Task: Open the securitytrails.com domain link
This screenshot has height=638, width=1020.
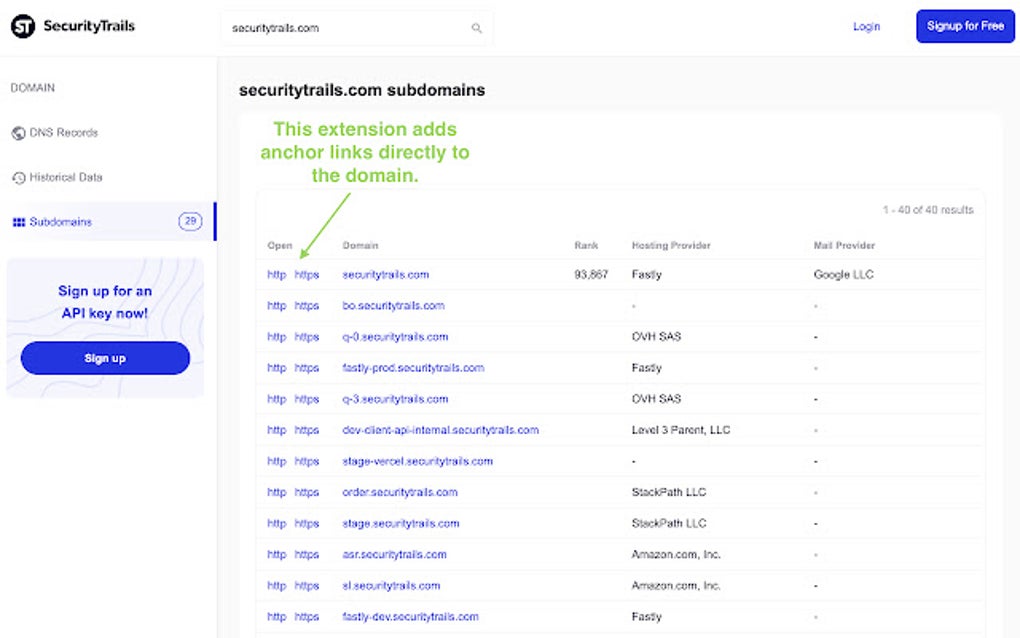Action: pos(386,274)
